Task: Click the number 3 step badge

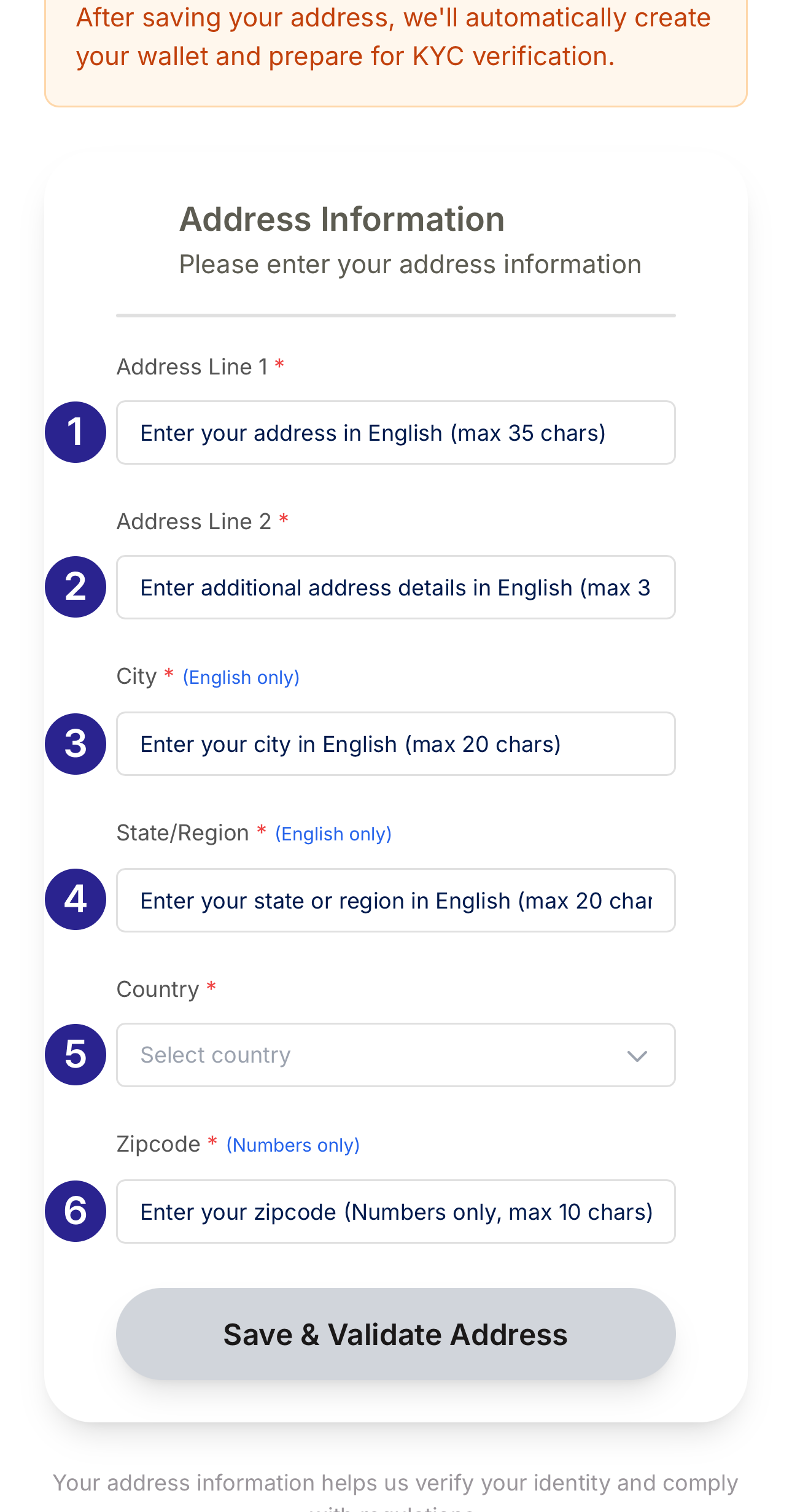Action: (76, 744)
